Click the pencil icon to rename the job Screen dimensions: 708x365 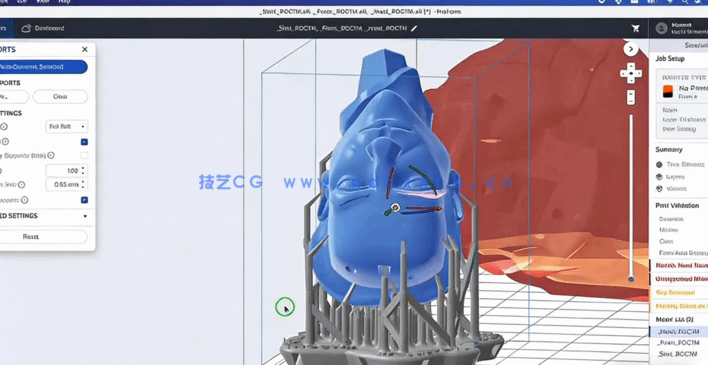[414, 28]
